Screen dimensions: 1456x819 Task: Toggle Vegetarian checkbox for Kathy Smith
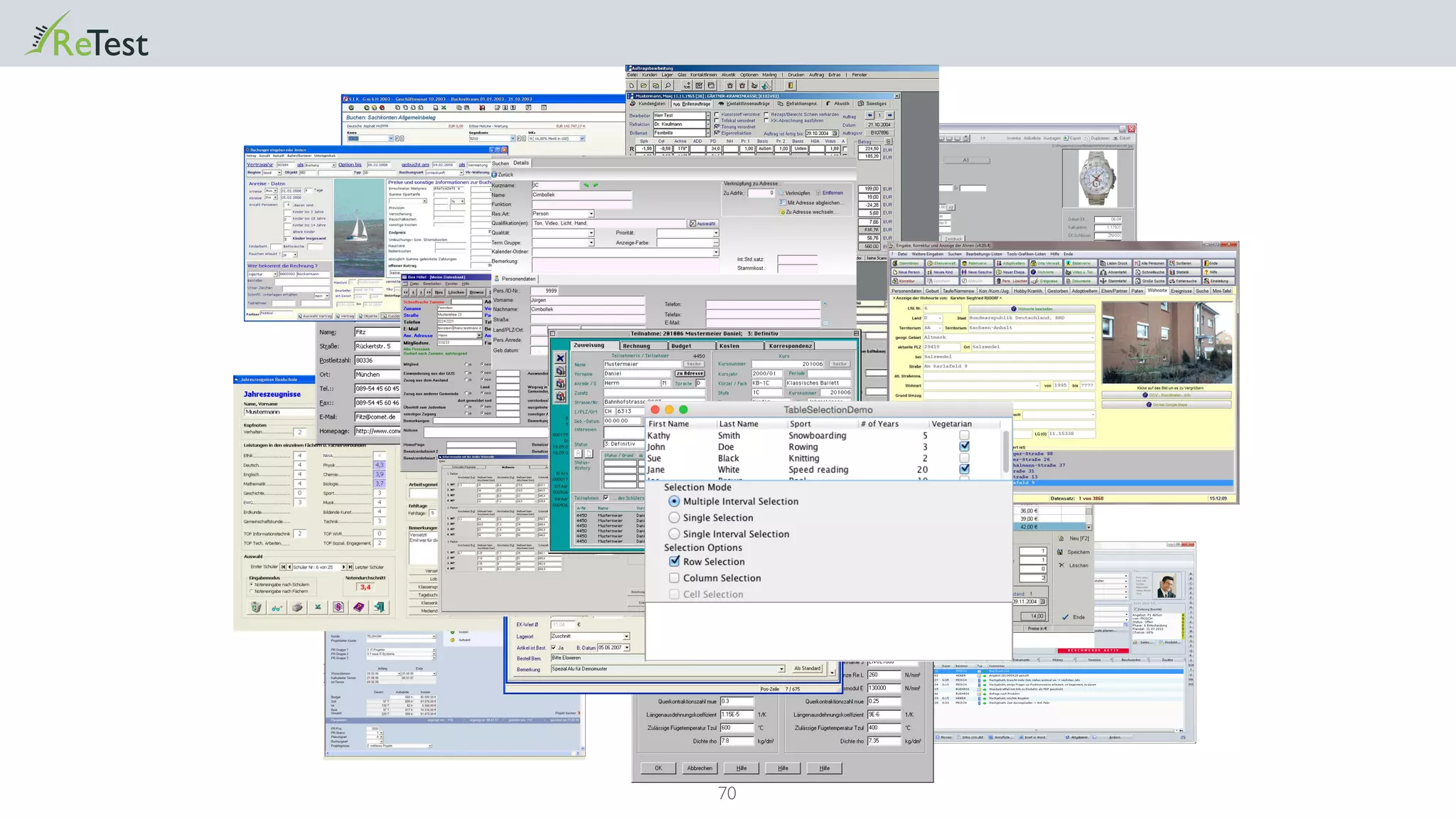coord(964,435)
